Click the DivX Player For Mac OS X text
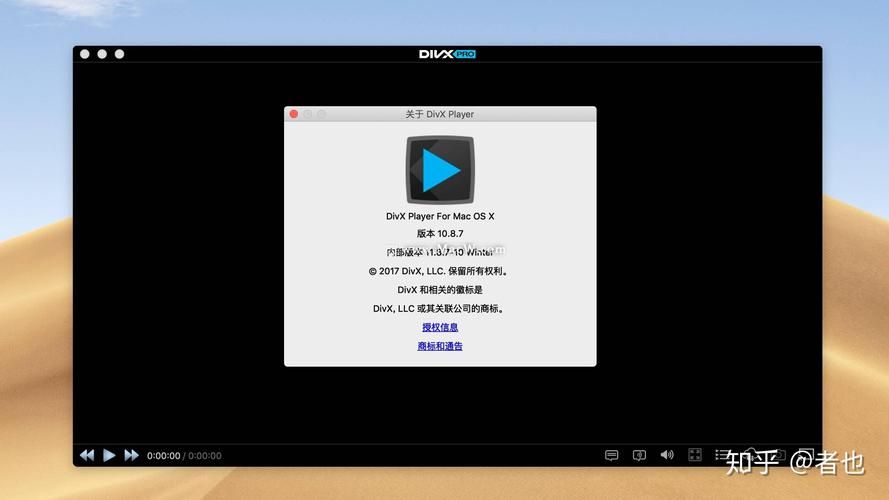 pyautogui.click(x=440, y=216)
